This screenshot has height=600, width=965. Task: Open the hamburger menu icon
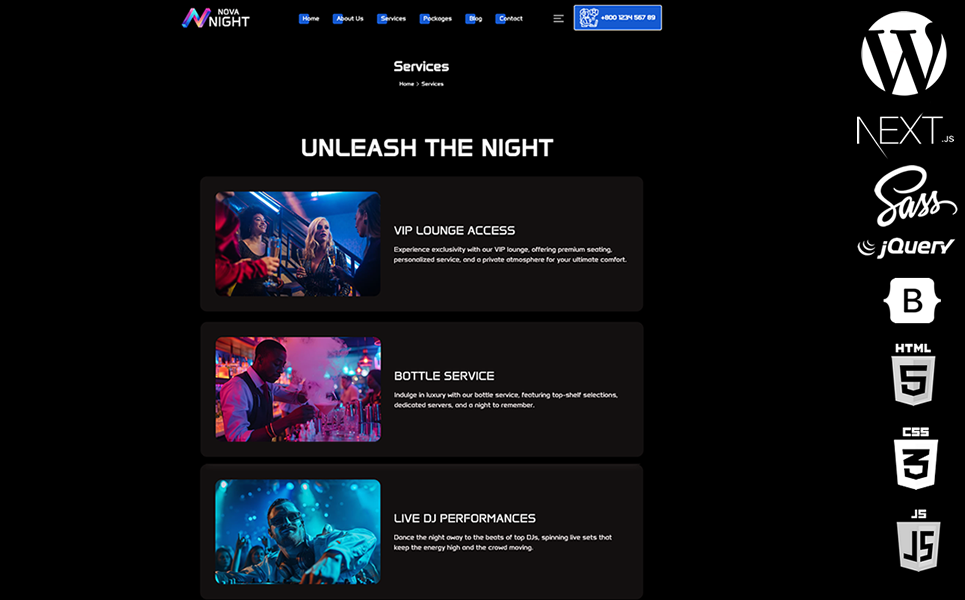click(558, 18)
